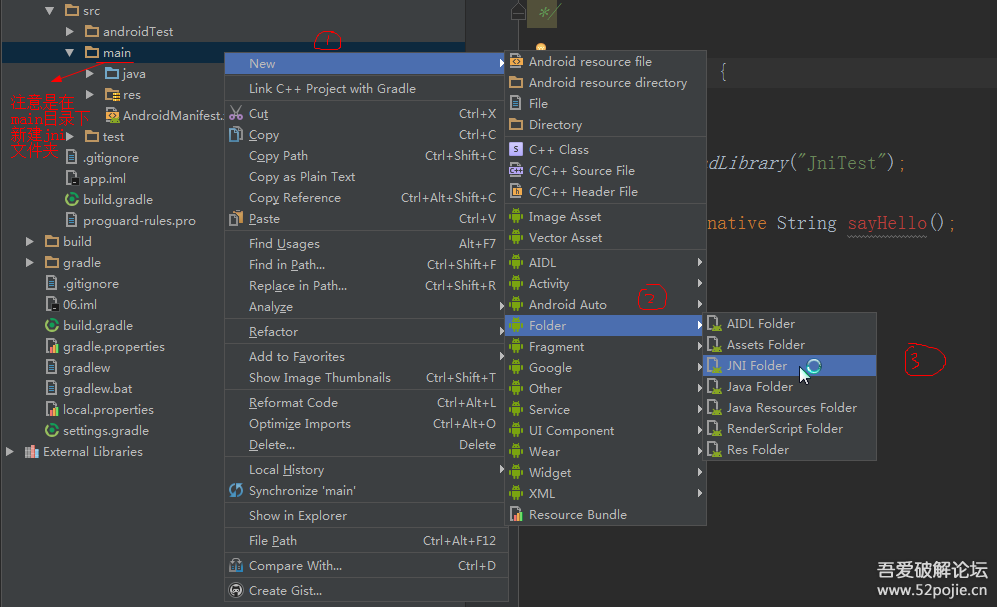Screen dimensions: 997x607
Task: Click the Cut scissors icon
Action: point(236,113)
